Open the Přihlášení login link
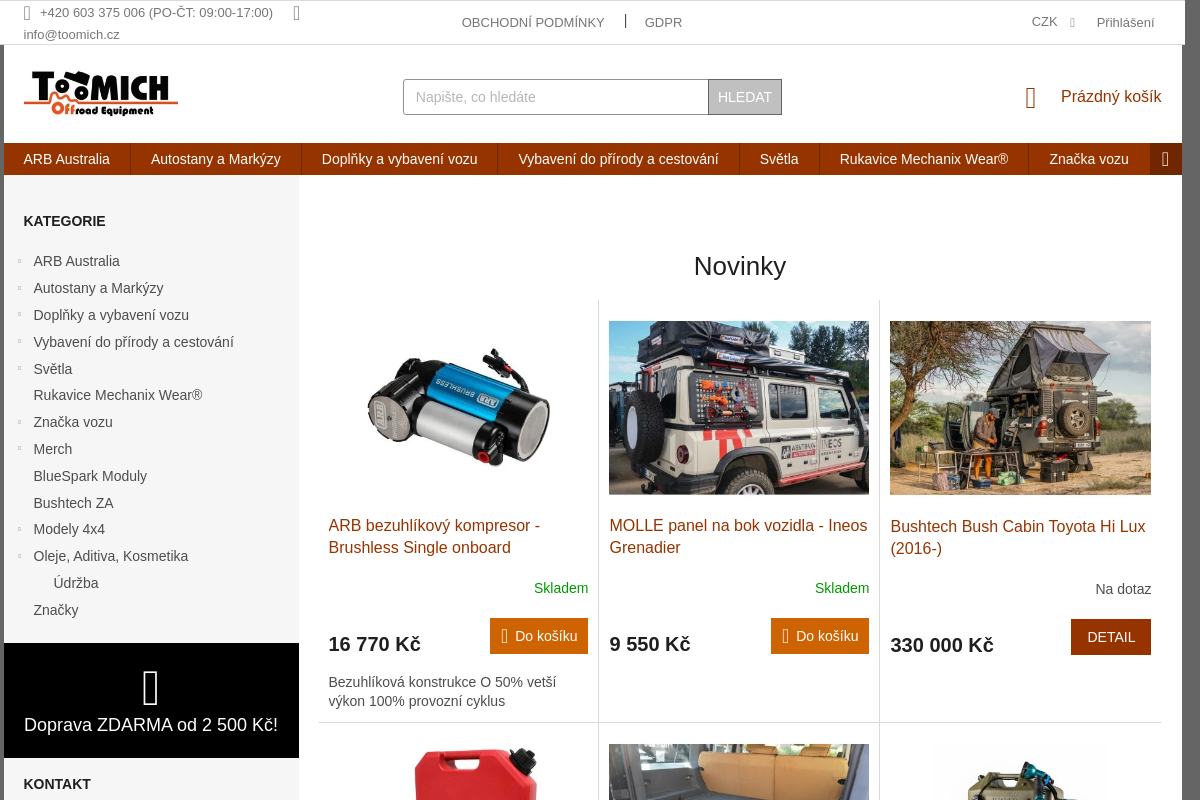Viewport: 1200px width, 800px height. coord(1125,22)
